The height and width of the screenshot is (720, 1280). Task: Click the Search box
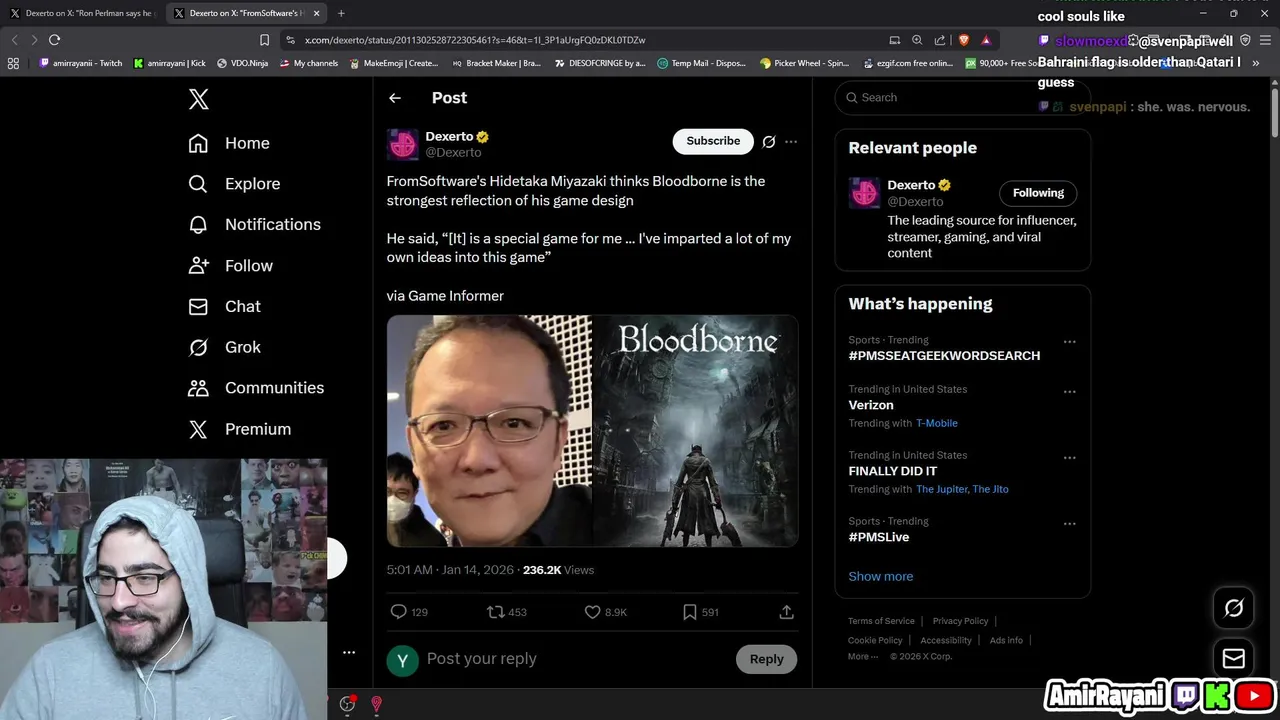pyautogui.click(x=962, y=97)
